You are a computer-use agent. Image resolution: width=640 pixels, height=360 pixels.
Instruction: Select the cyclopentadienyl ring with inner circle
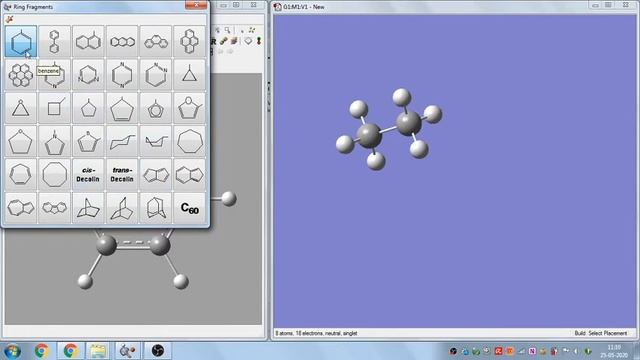pos(156,109)
